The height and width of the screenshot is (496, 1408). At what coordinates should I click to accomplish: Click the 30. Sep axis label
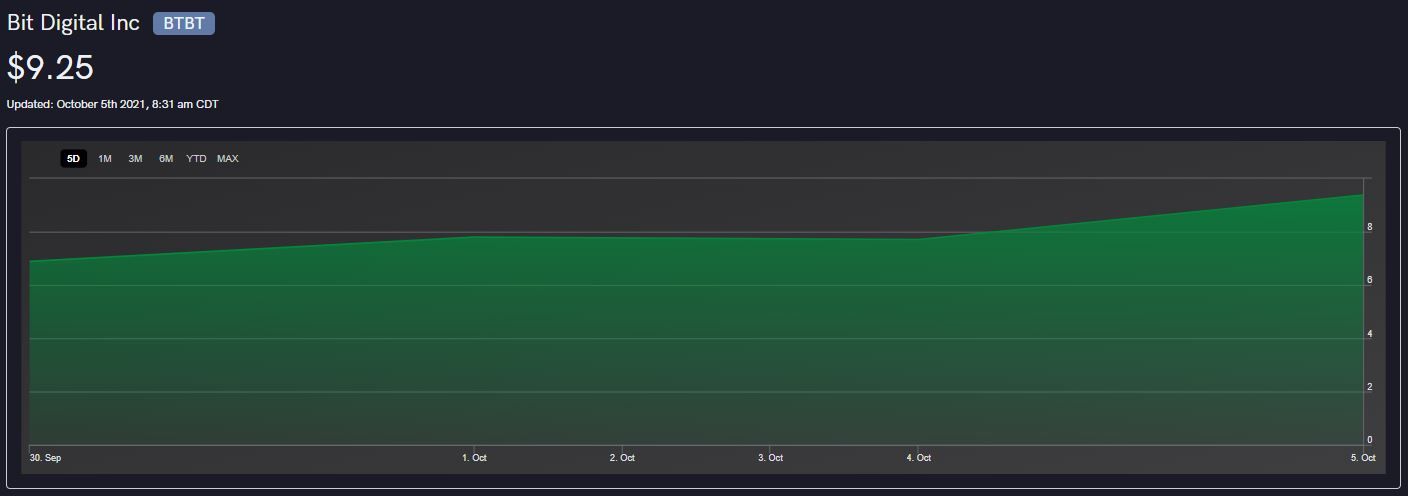(45, 458)
